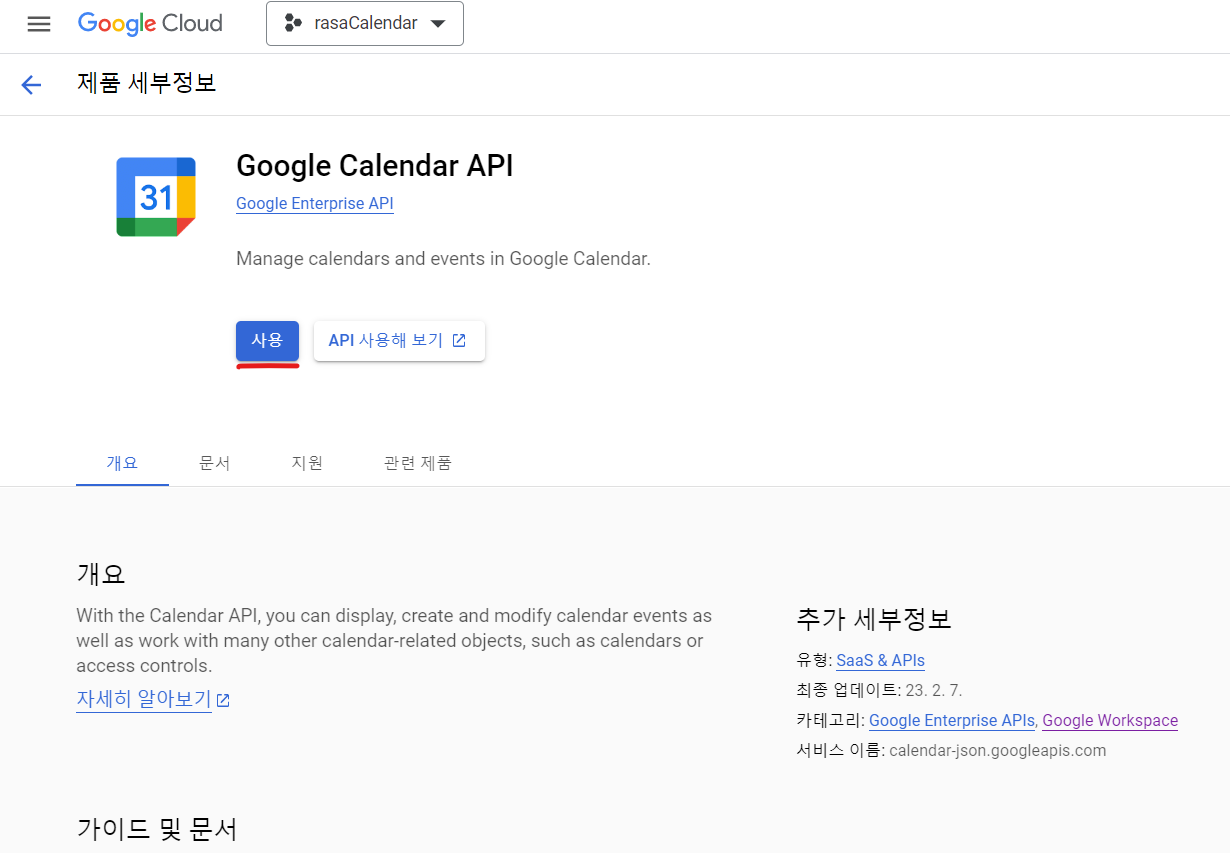Go back with the left arrow
This screenshot has width=1230, height=853.
click(x=31, y=85)
